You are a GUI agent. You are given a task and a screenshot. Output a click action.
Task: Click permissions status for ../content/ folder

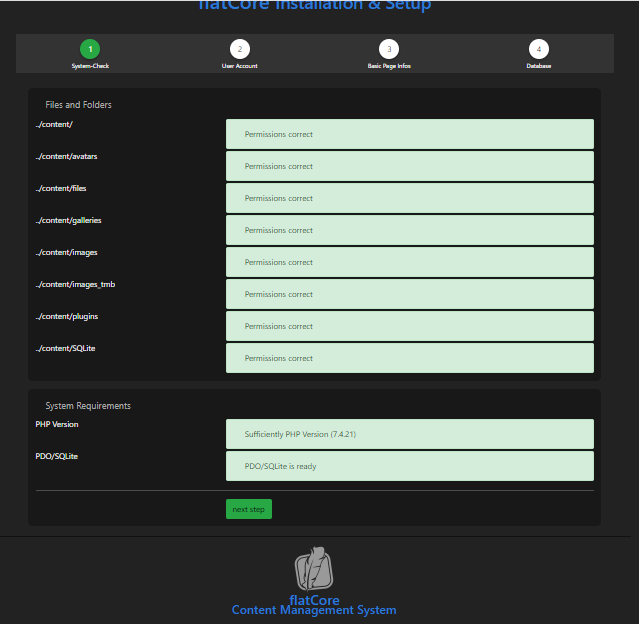[409, 134]
